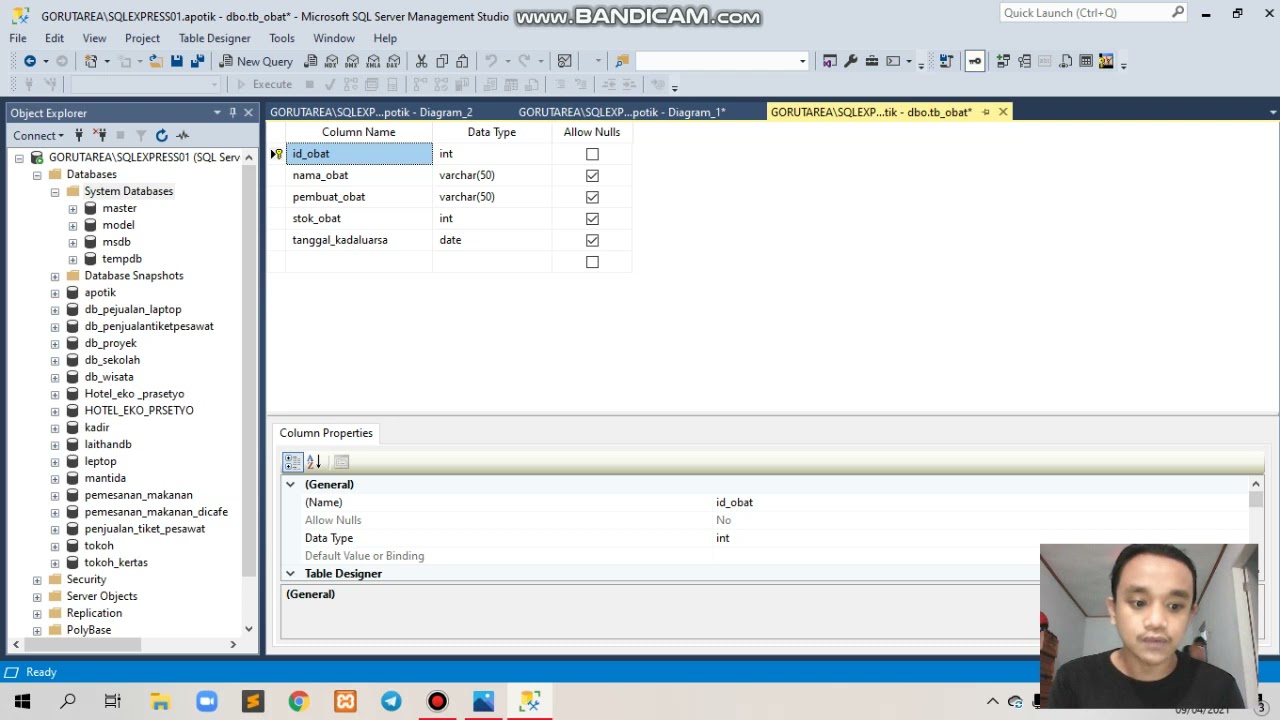The image size is (1280, 720).
Task: Click the Alphabetical sort icon in Column Properties
Action: pyautogui.click(x=313, y=461)
